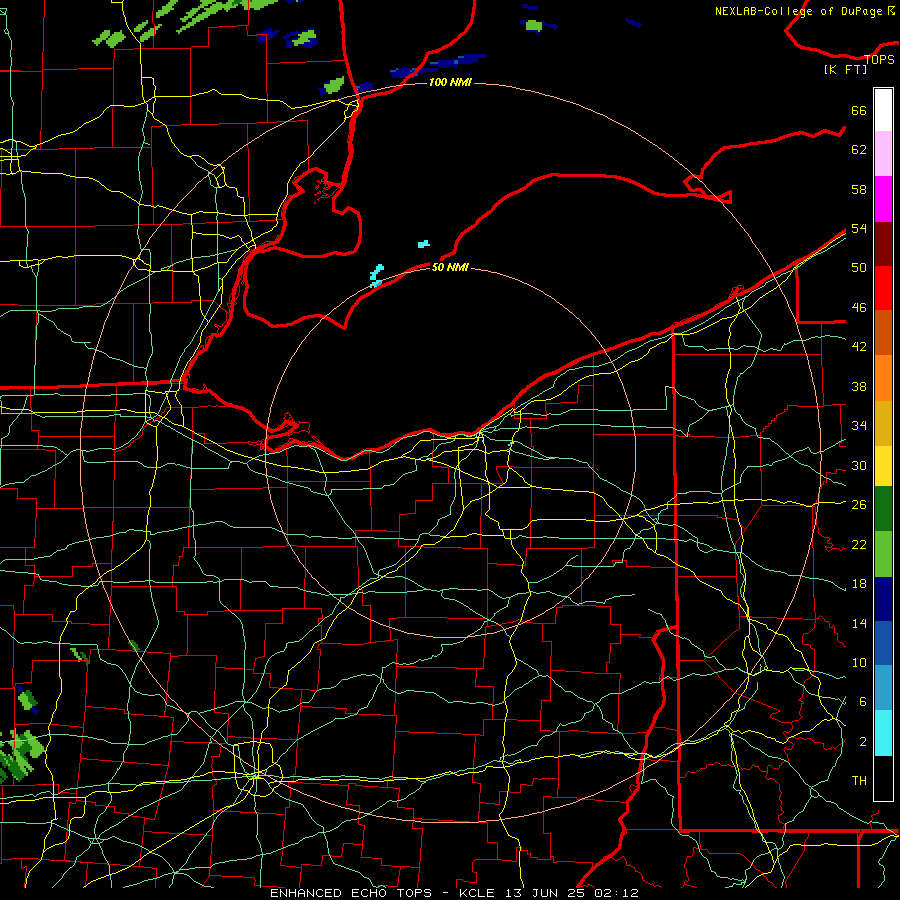Click the 'KCLE' radar site identifier

(476, 893)
